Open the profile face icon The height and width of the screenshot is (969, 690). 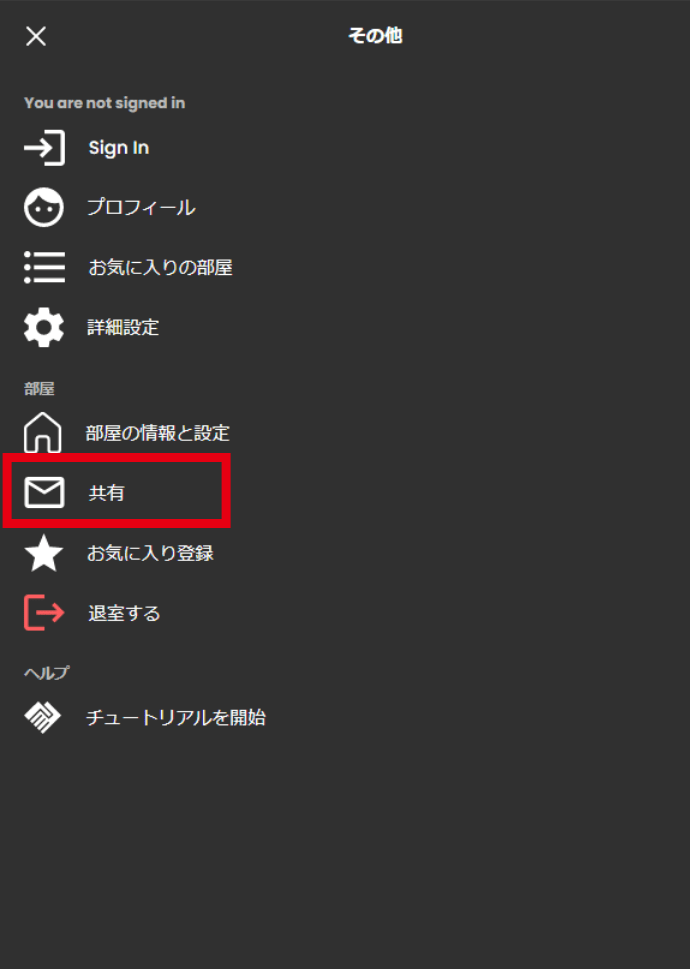44,207
